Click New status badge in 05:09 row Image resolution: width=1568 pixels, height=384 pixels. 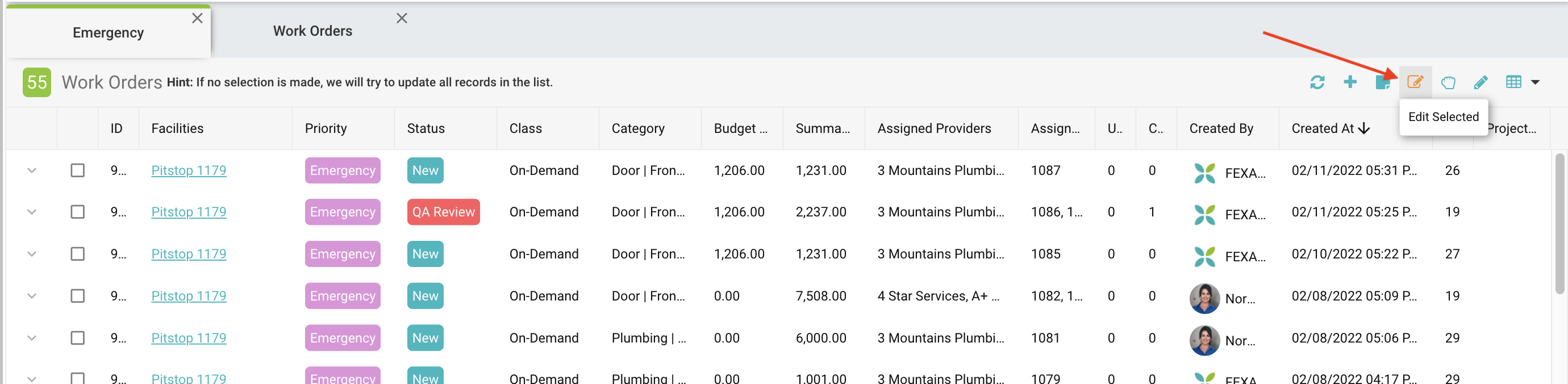[425, 296]
